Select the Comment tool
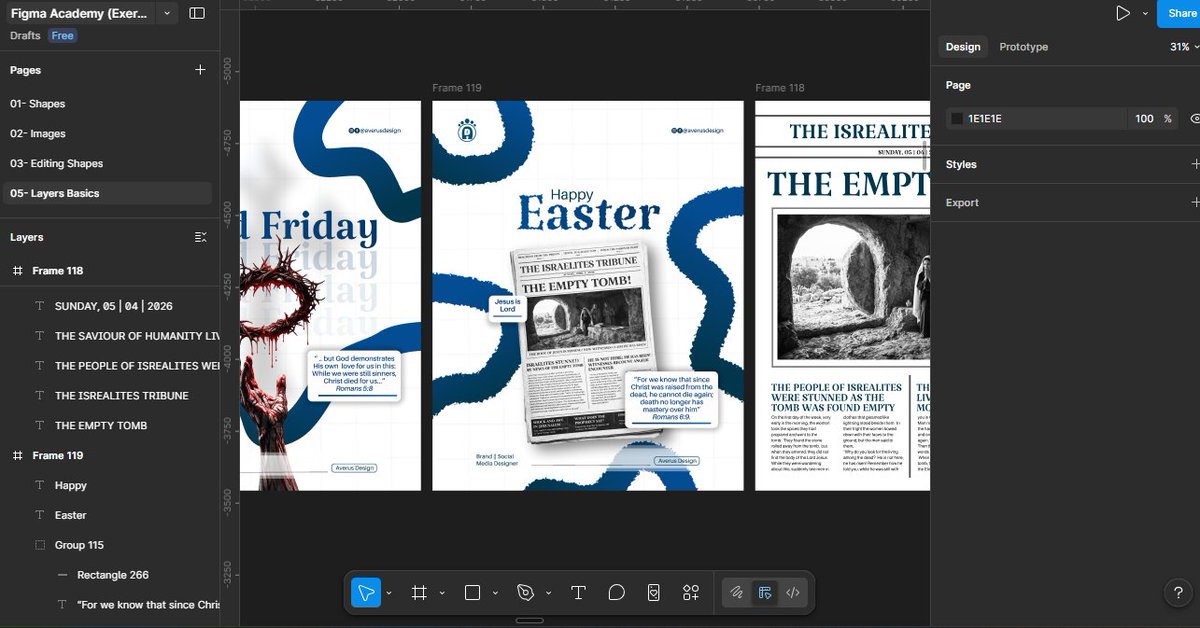This screenshot has width=1200, height=628. (616, 593)
